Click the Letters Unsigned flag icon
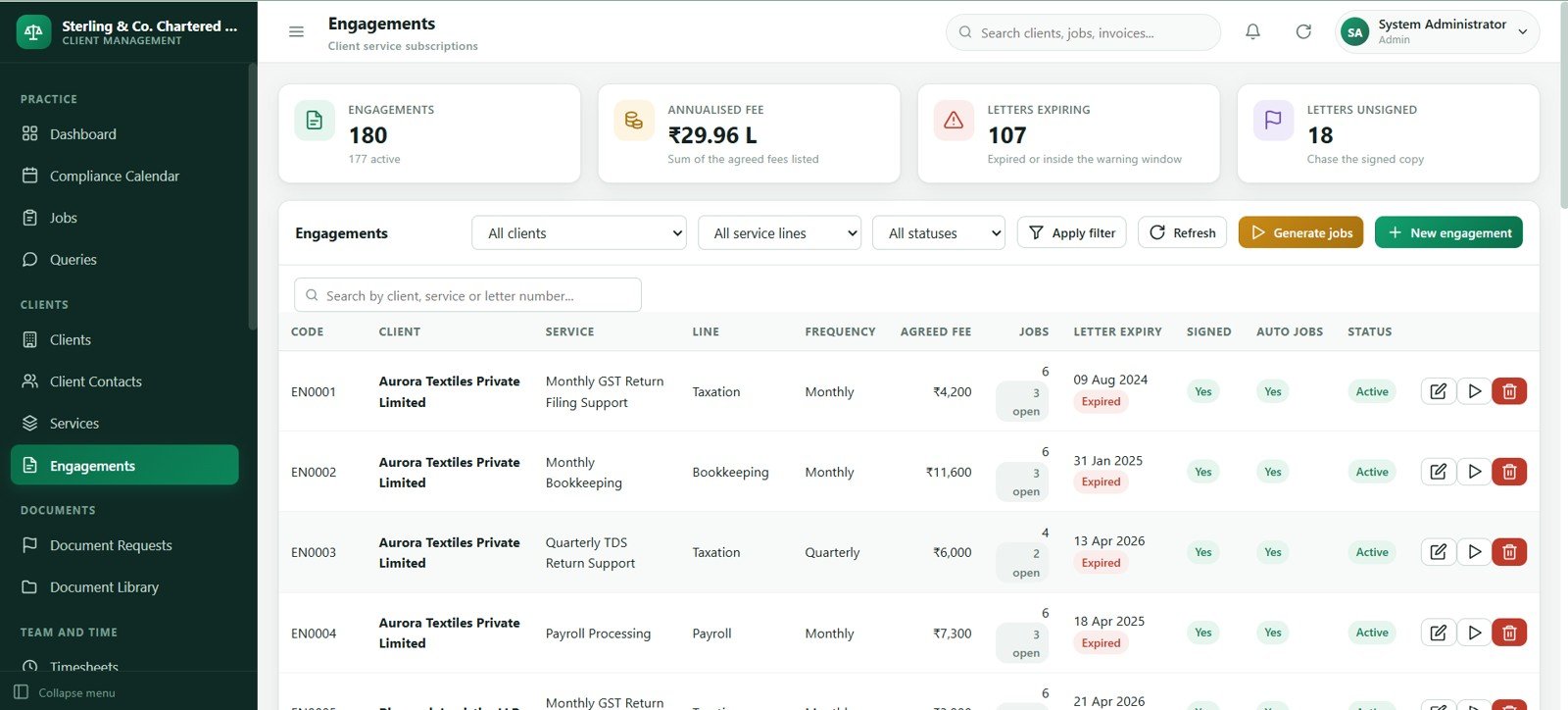Viewport: 1568px width, 710px height. tap(1273, 121)
